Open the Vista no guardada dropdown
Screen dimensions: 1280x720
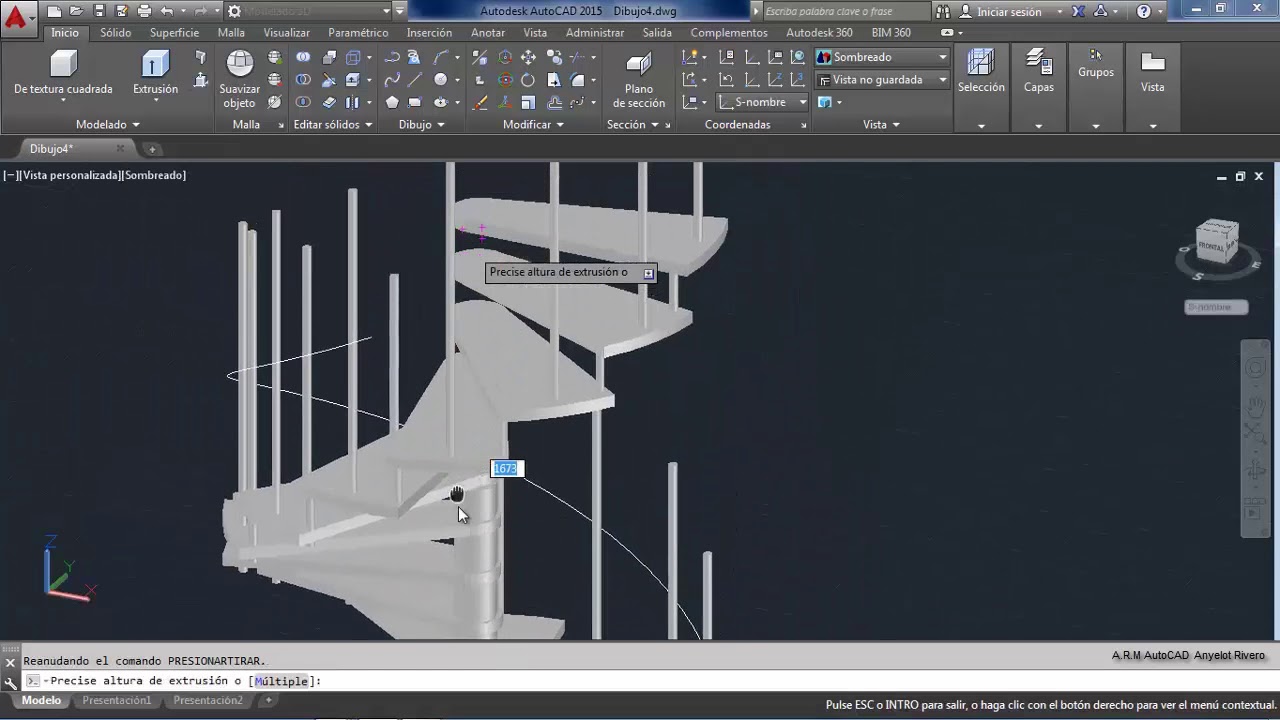point(881,80)
